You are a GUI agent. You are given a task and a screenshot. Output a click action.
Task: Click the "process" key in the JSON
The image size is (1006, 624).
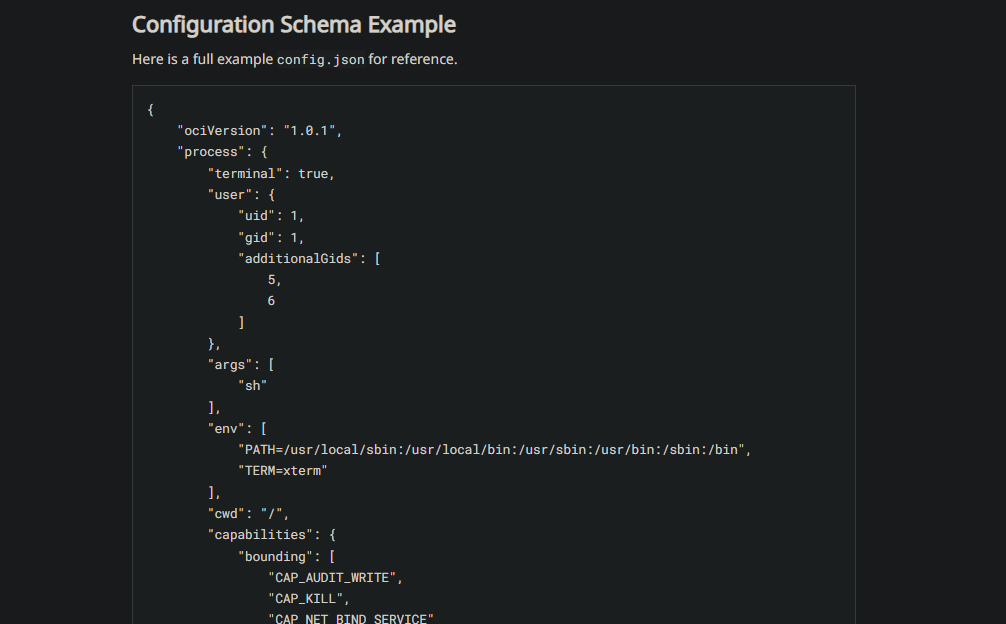tap(211, 152)
